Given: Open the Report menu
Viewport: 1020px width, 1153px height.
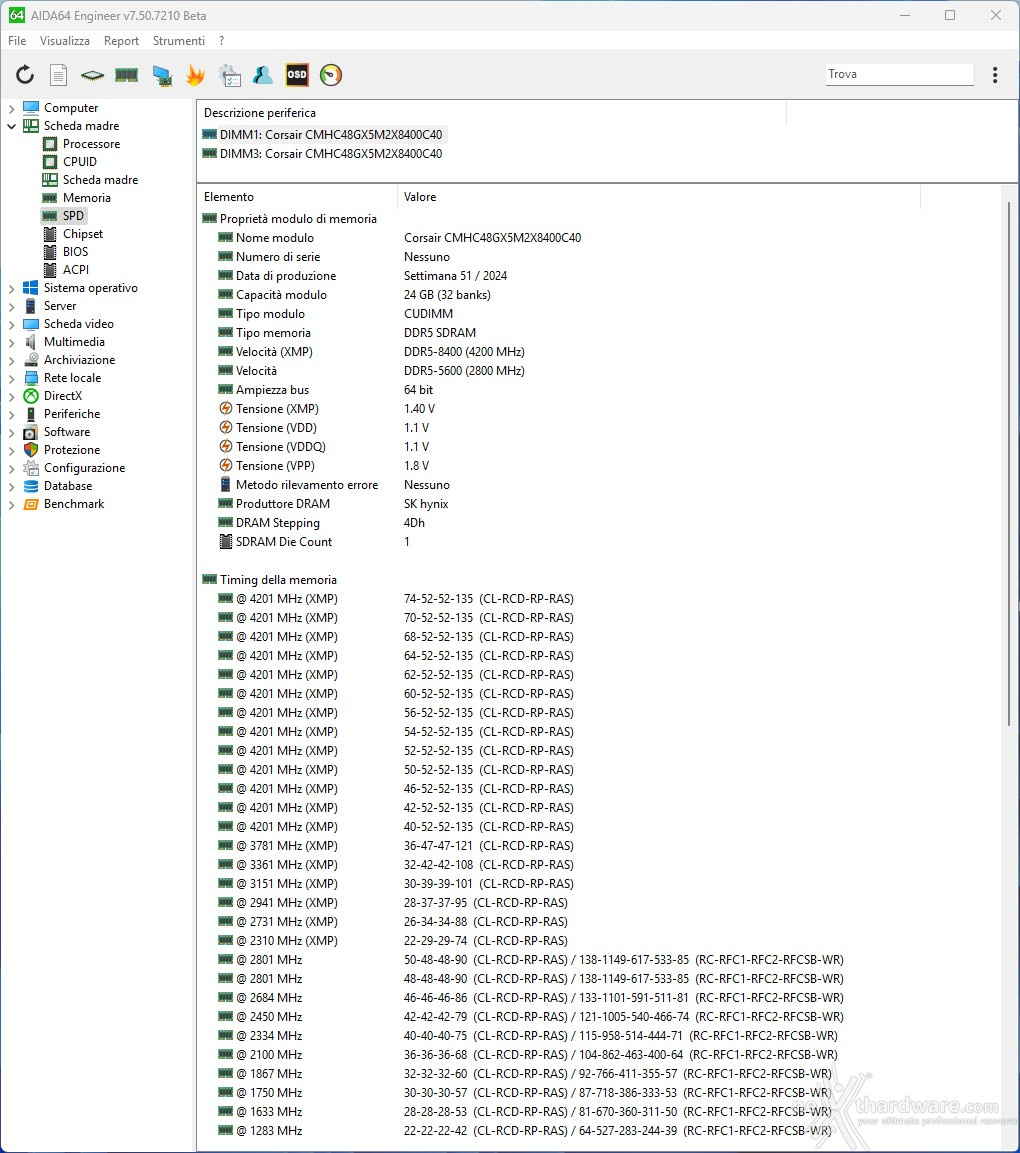Looking at the screenshot, I should (121, 41).
